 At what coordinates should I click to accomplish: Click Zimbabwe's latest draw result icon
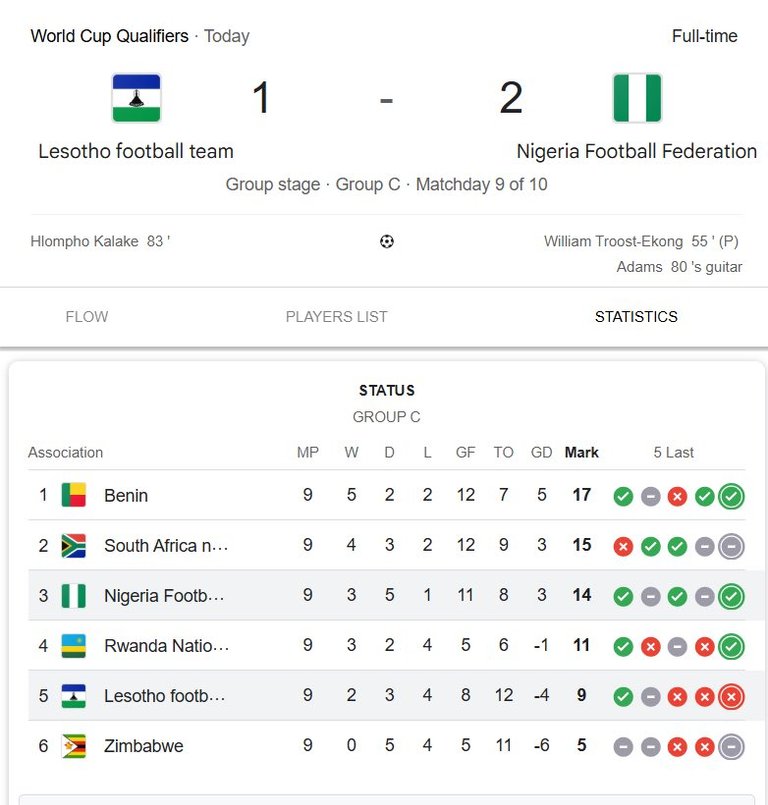[731, 746]
